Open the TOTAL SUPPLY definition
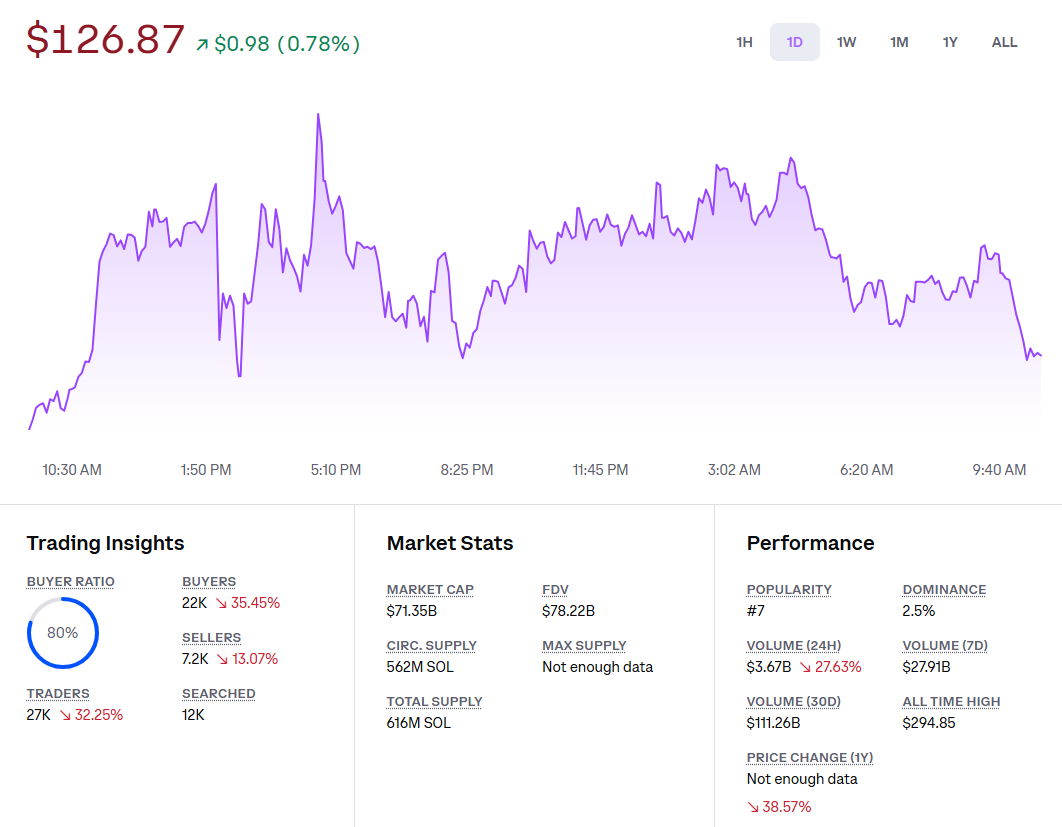 click(434, 701)
